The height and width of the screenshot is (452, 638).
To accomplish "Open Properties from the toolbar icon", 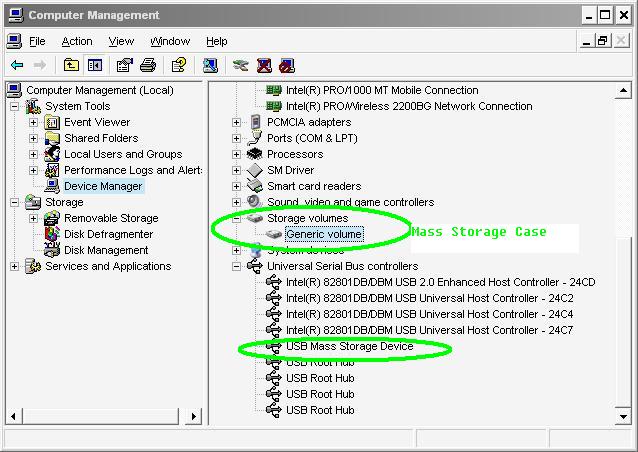I will click(125, 65).
